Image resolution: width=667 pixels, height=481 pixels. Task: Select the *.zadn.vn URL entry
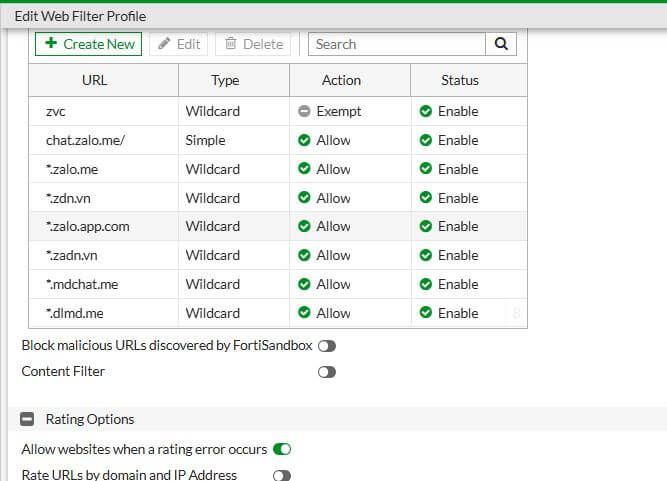71,255
